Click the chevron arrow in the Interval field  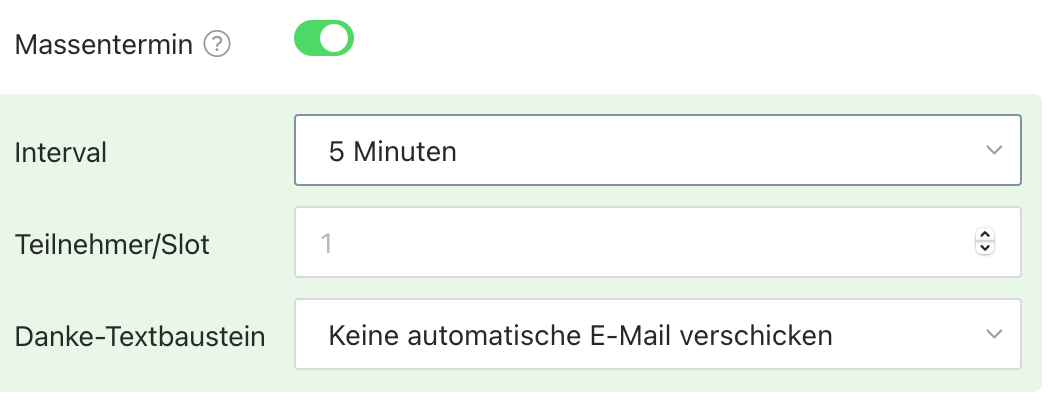point(994,150)
